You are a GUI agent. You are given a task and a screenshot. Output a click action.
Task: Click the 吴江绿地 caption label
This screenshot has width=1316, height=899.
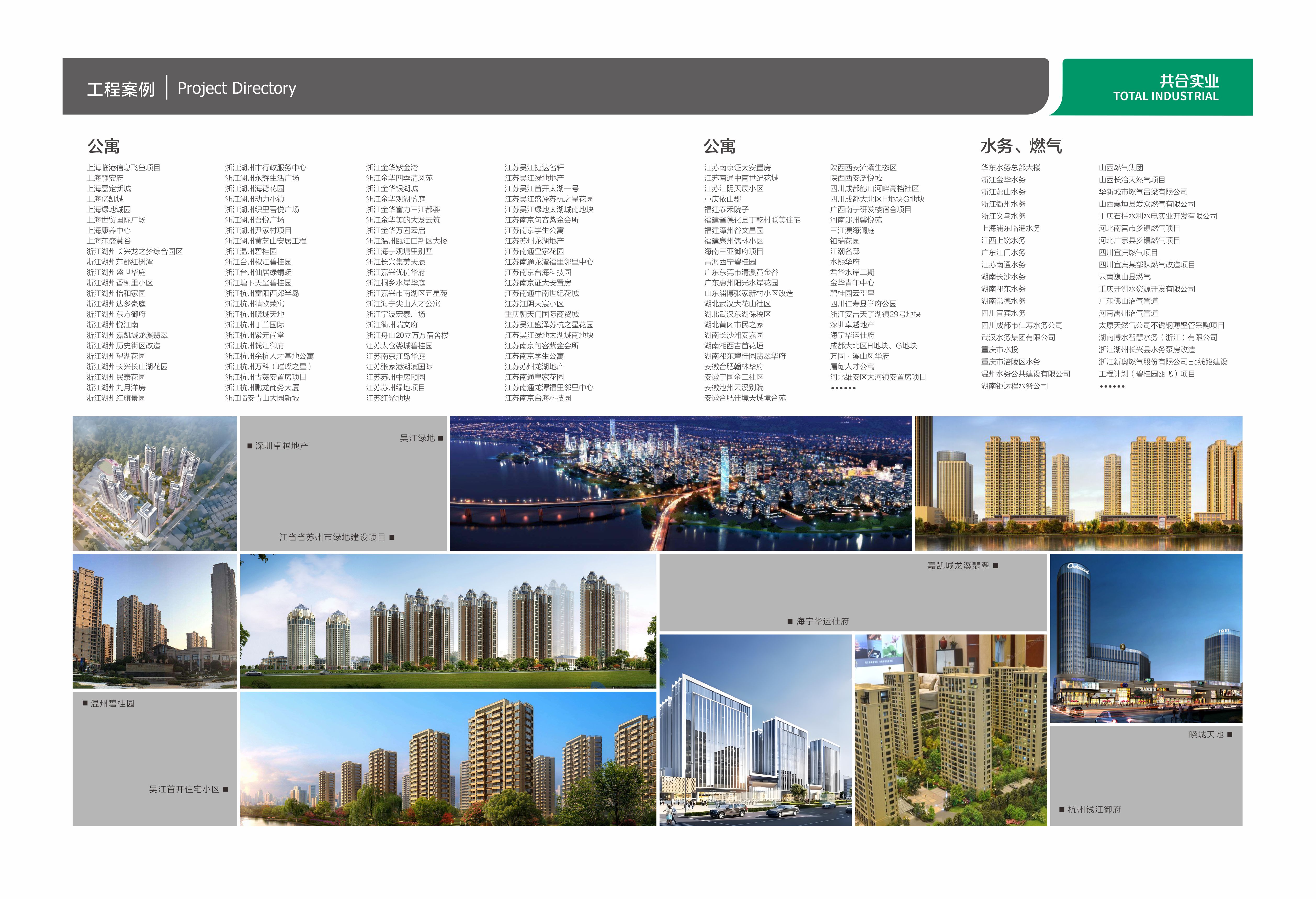[x=417, y=438]
